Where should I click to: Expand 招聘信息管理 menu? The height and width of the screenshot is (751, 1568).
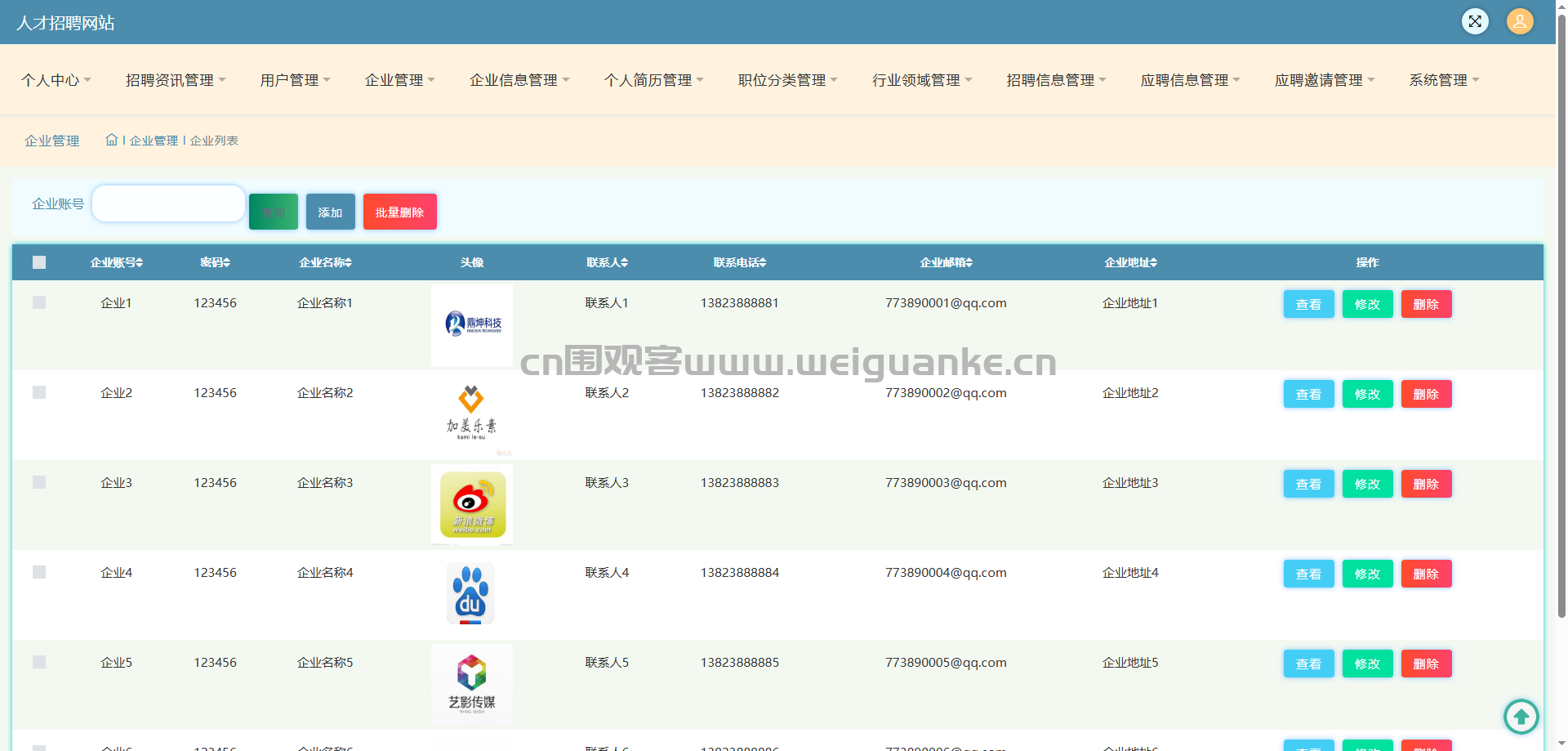(1056, 80)
